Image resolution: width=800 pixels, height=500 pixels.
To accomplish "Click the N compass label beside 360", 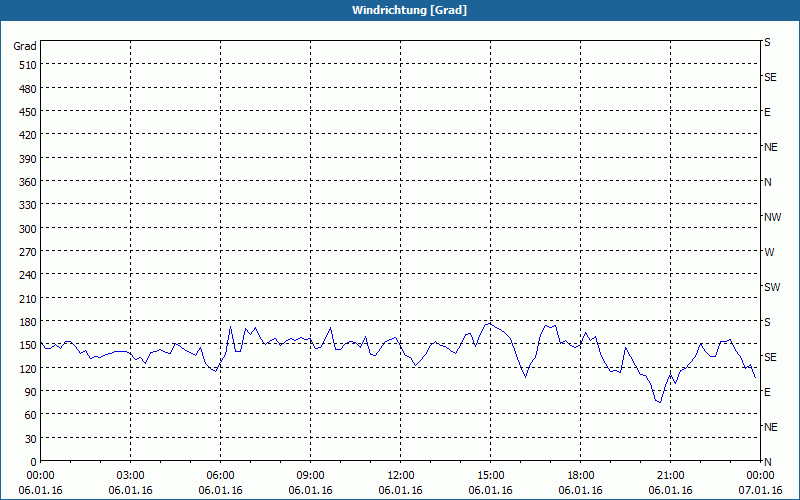I will point(767,182).
